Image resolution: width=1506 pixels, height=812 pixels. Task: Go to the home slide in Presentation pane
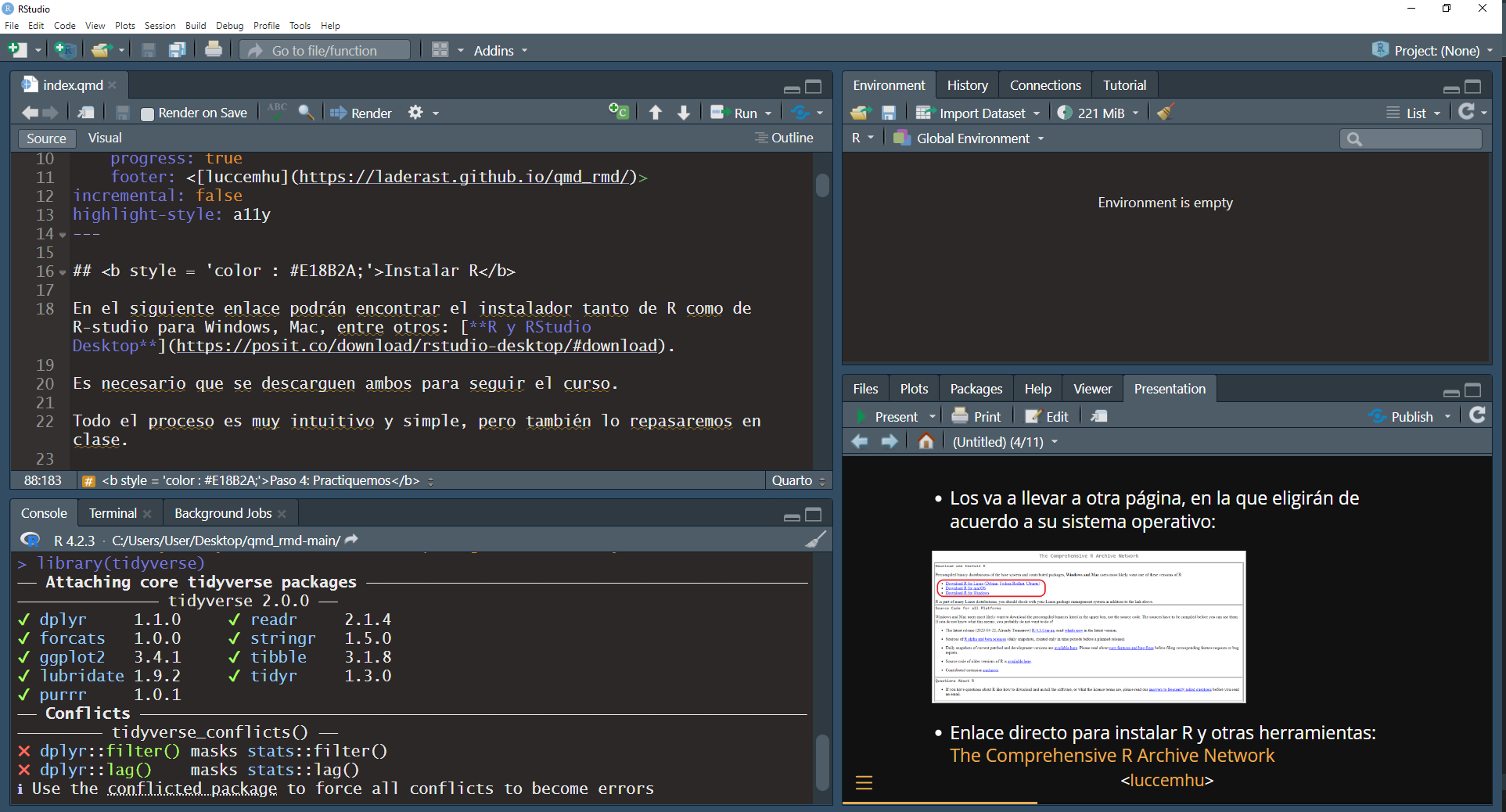926,441
